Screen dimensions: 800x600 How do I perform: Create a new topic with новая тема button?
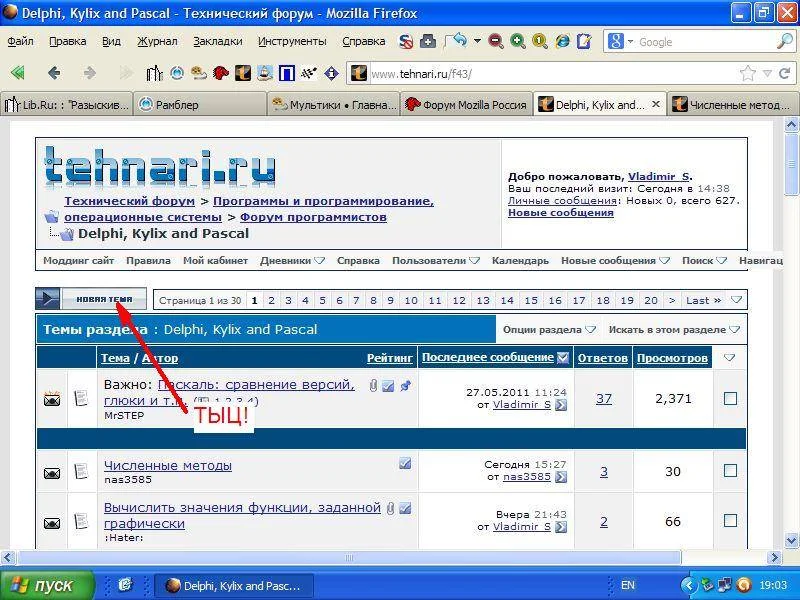click(91, 299)
